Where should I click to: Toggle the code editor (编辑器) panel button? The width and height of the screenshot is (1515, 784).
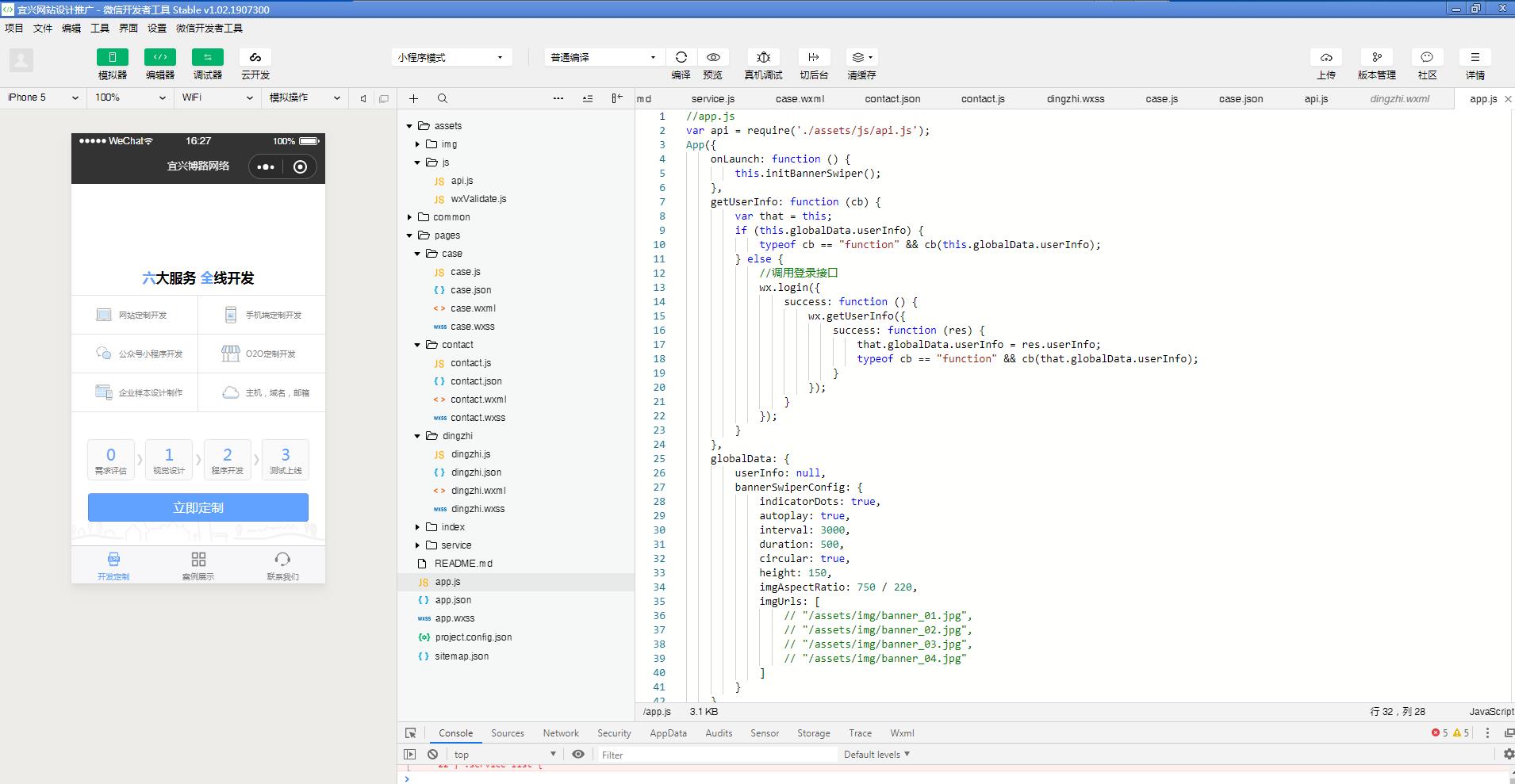click(159, 57)
